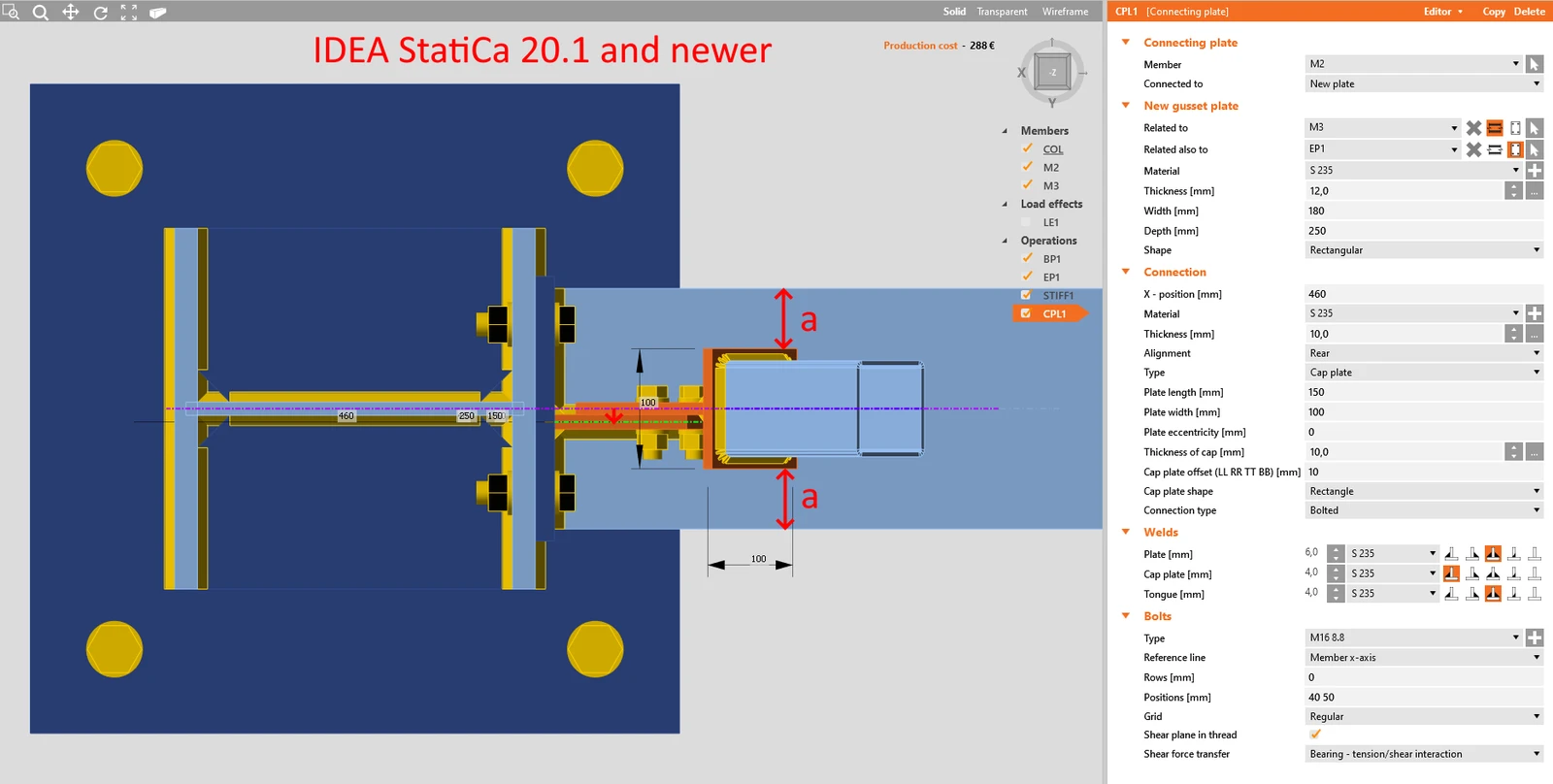1553x784 pixels.
Task: Toggle the STIFF1 operation checkbox
Action: (x=1026, y=295)
